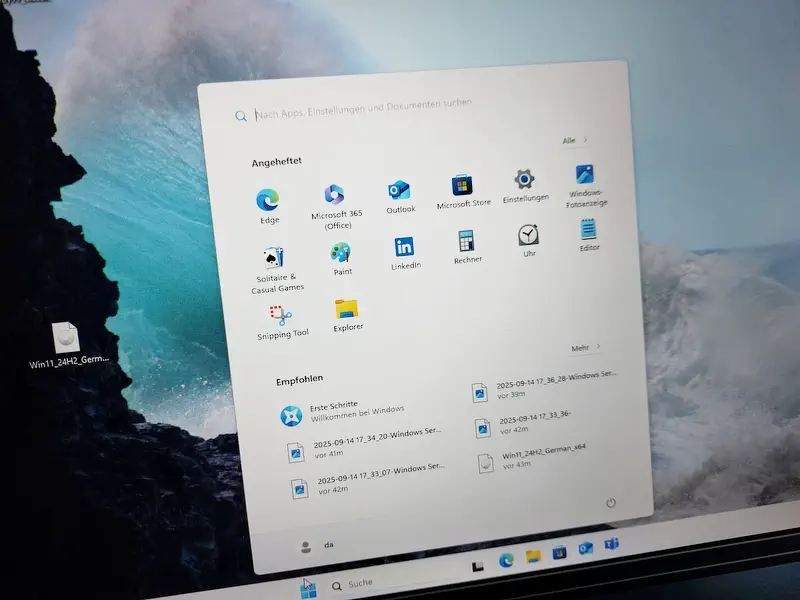This screenshot has width=800, height=600.
Task: Expand recommendations with Mehr button
Action: click(585, 347)
